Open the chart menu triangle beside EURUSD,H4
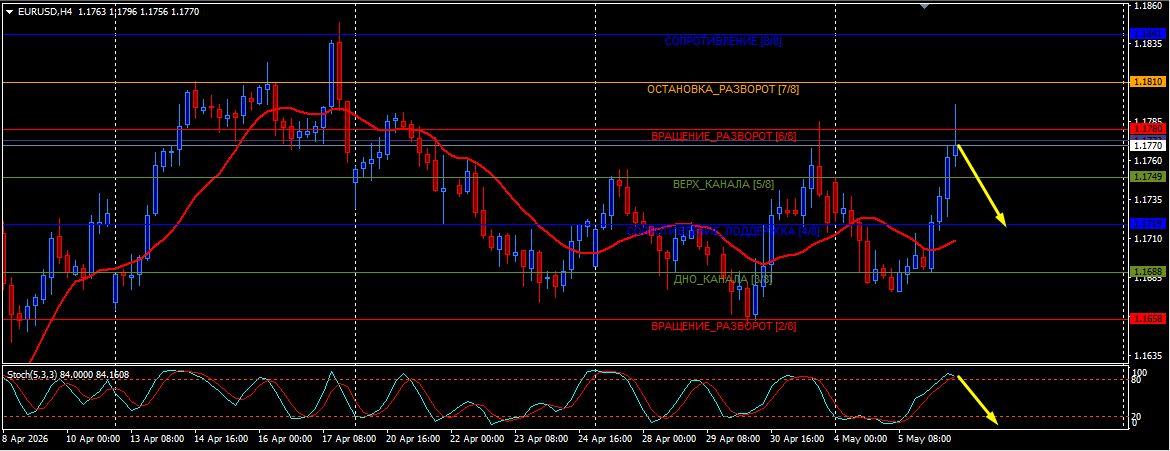This screenshot has height=451, width=1170. pos(10,12)
